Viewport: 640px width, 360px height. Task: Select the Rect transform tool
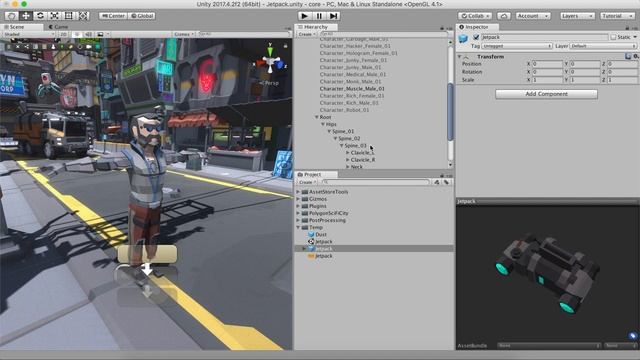[x=69, y=16]
